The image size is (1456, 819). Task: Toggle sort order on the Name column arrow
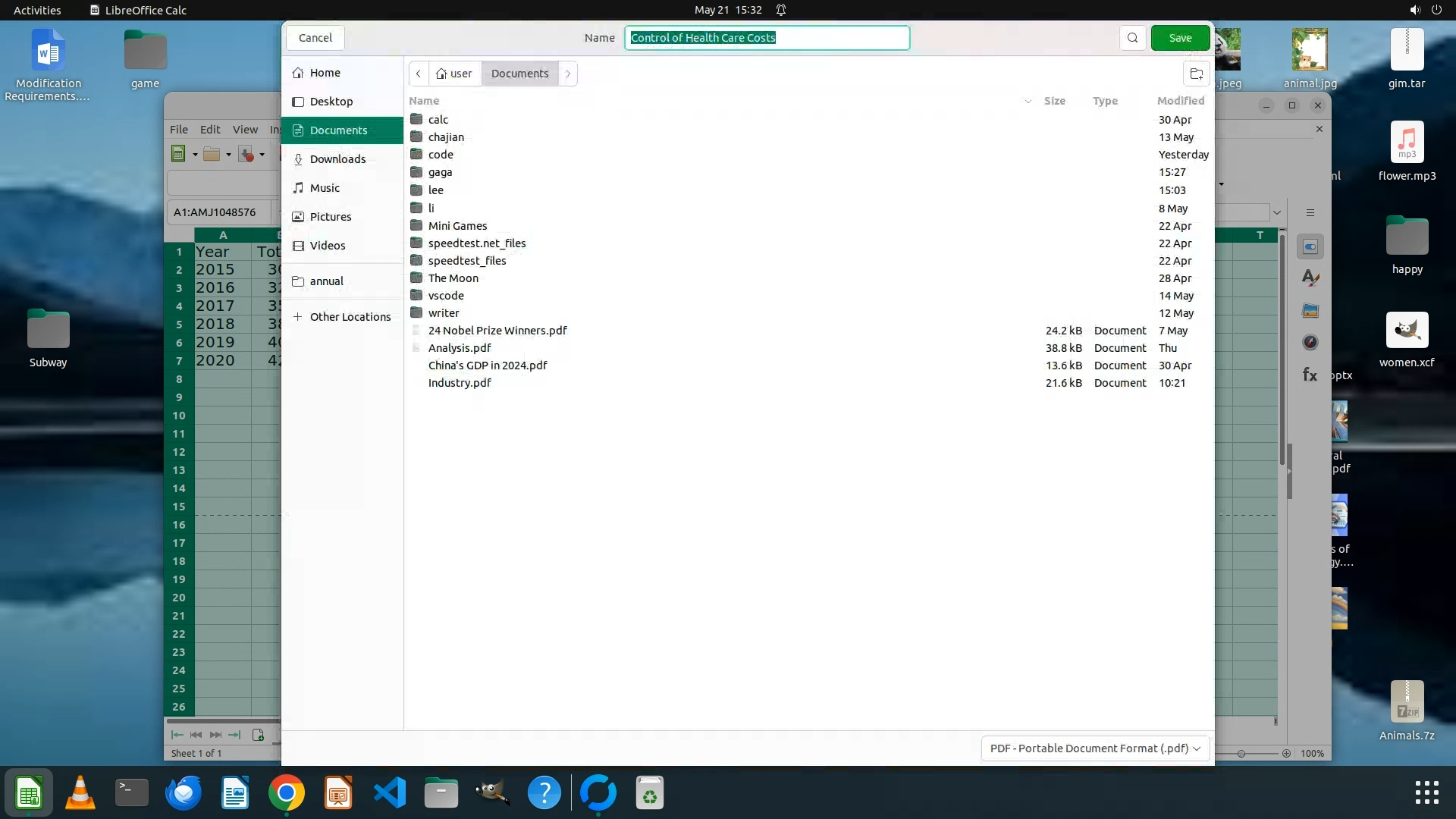click(1028, 101)
